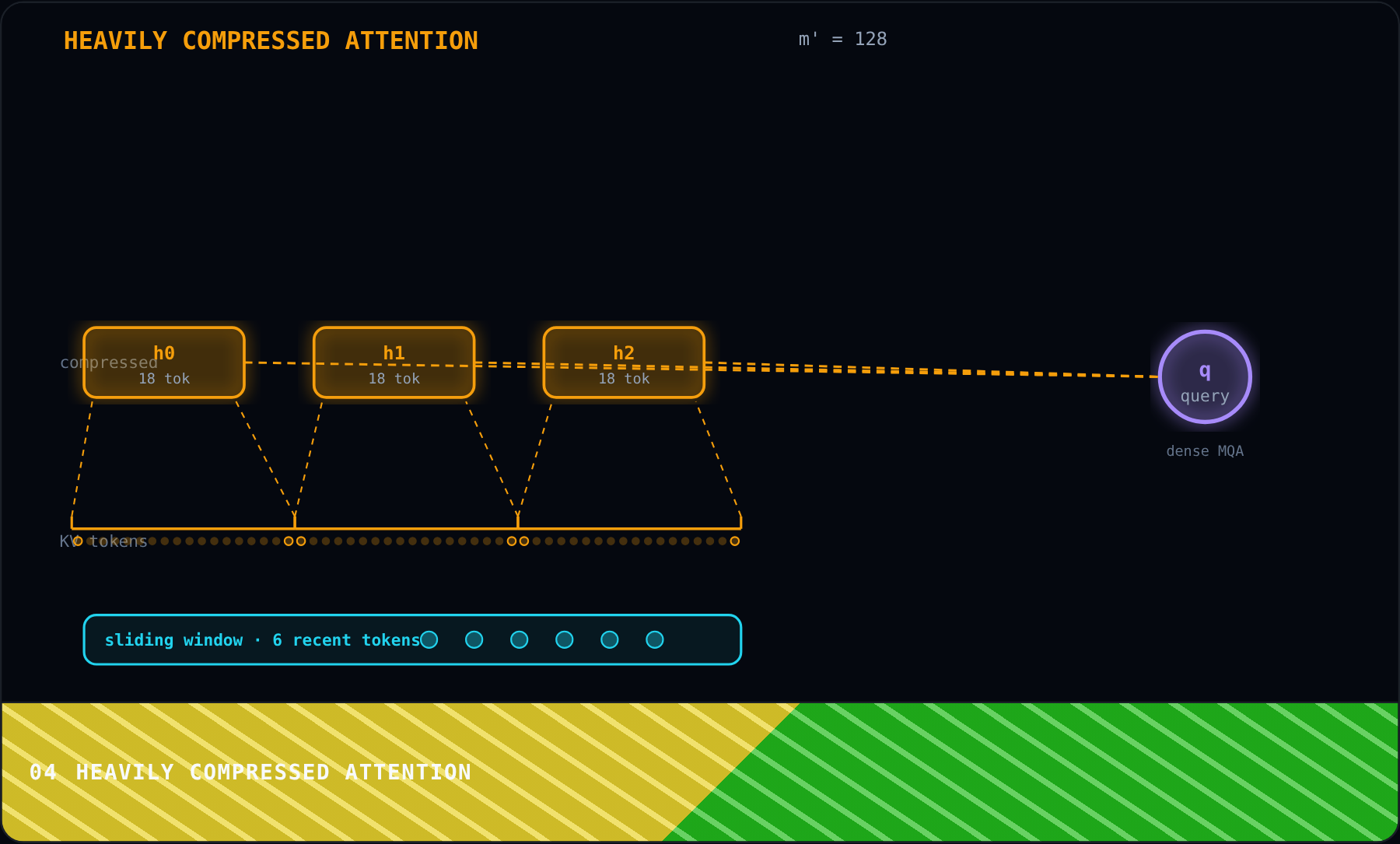The width and height of the screenshot is (1400, 844).
Task: Click the 'KV tokens' label
Action: click(x=103, y=541)
